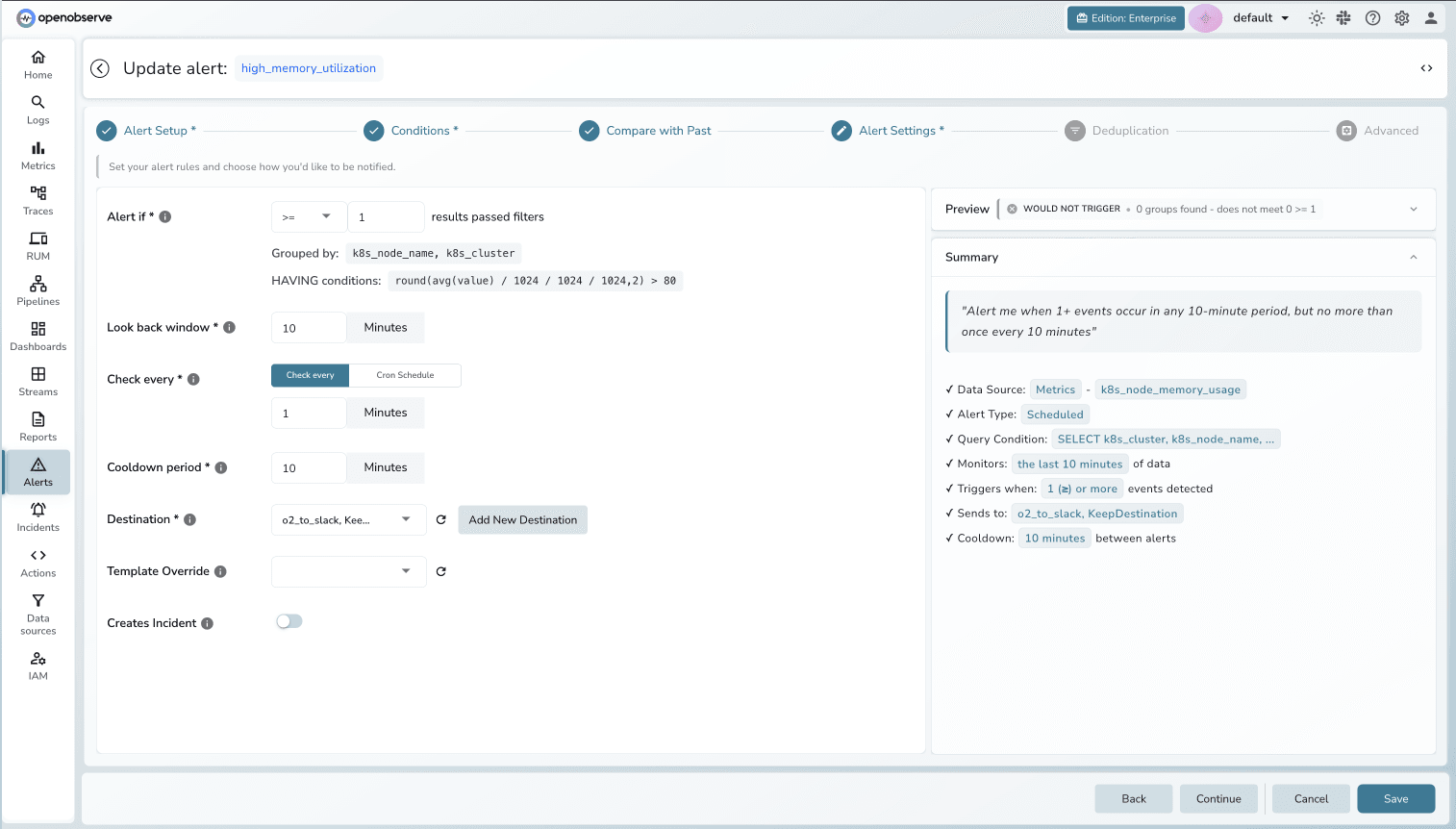Viewport: 1456px width, 829px height.
Task: Open Traces in the sidebar
Action: point(38,200)
